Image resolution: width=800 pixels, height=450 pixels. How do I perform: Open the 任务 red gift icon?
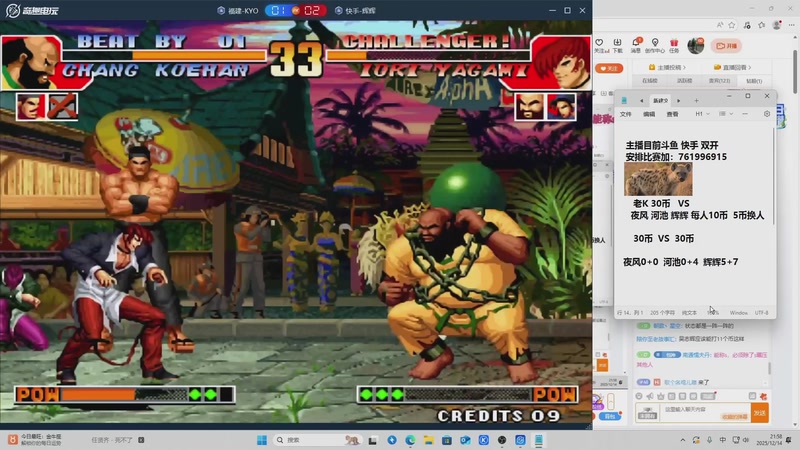coord(674,45)
